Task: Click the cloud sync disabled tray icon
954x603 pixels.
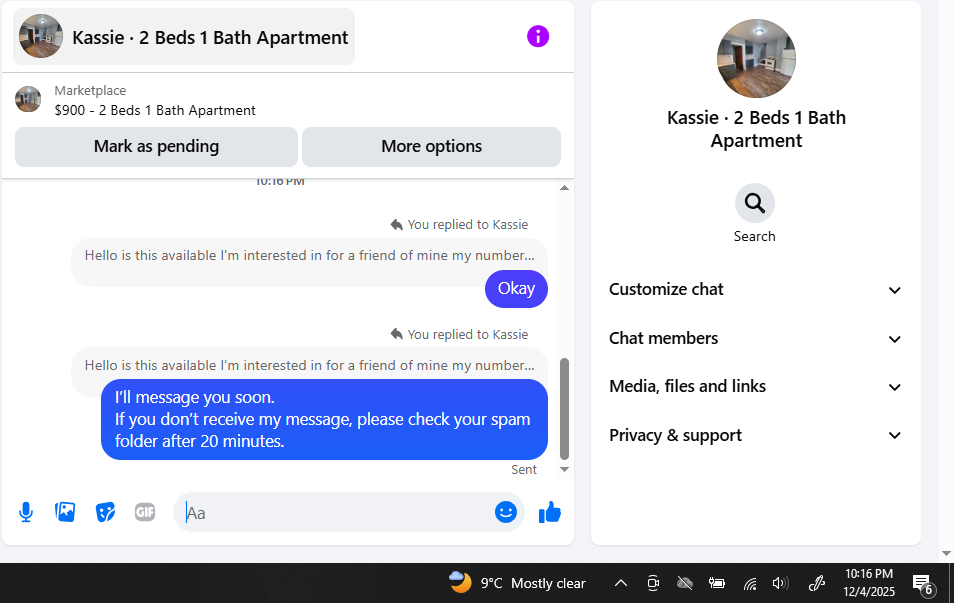Action: 684,584
